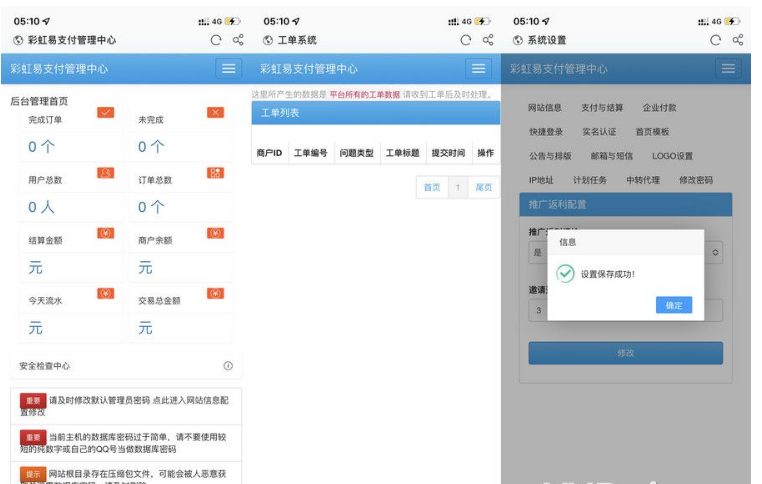Viewport: 762px width, 484px height.
Task: Tap globe icon beside 工单系统 title
Action: pos(268,40)
